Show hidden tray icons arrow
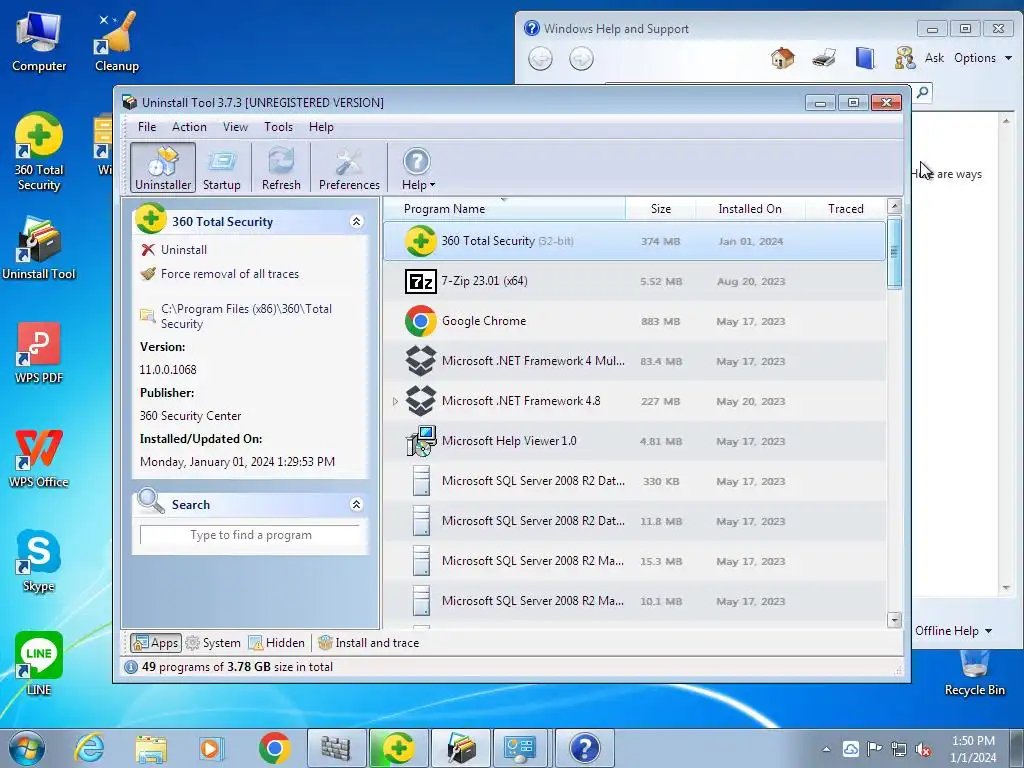Image resolution: width=1024 pixels, height=768 pixels. coord(826,749)
